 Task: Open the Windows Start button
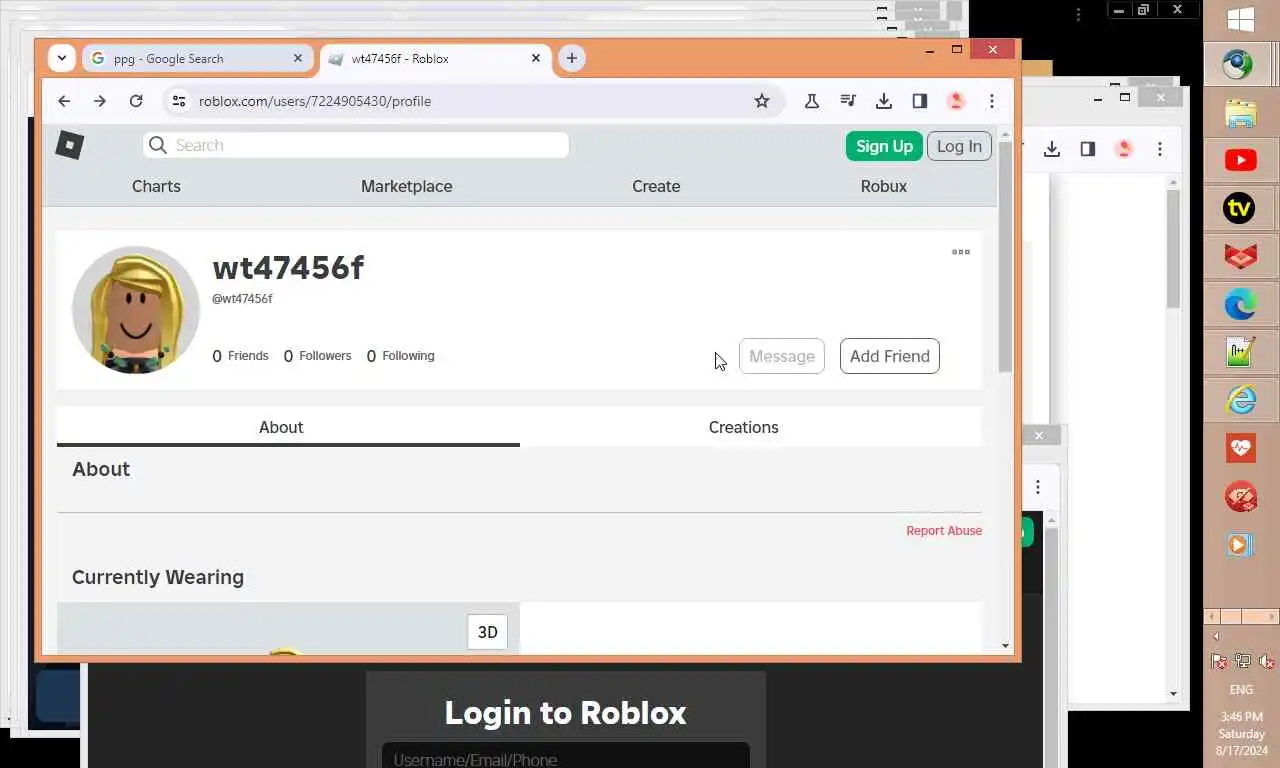click(x=1241, y=20)
